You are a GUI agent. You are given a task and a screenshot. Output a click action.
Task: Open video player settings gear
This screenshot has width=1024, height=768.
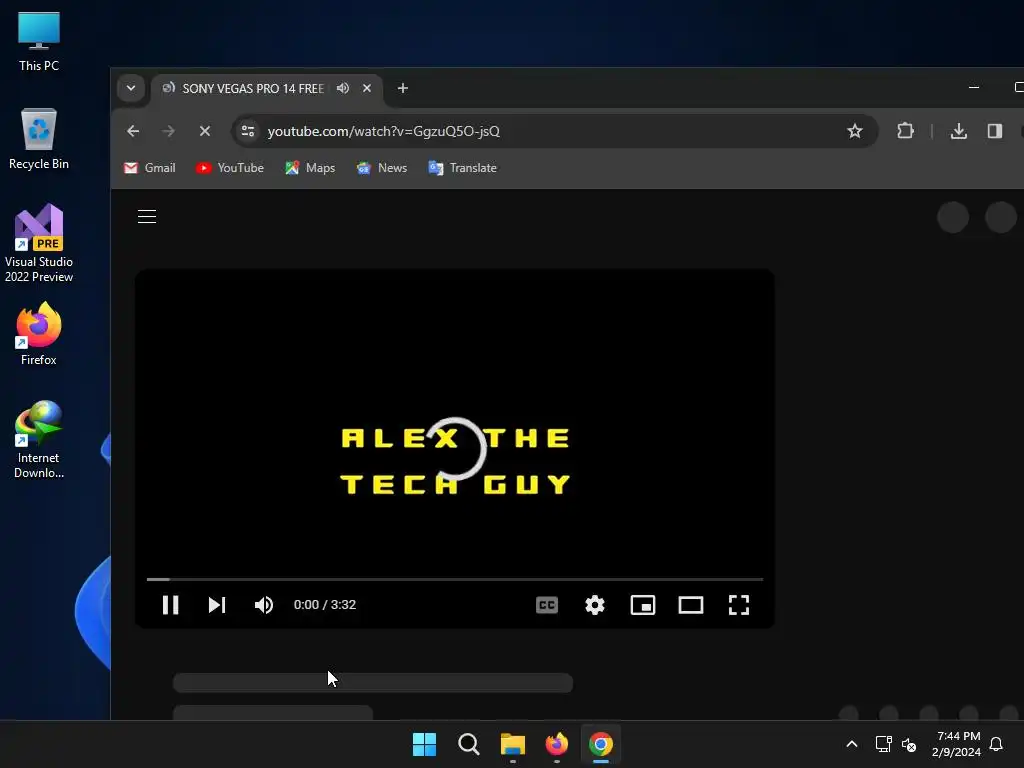tap(595, 605)
